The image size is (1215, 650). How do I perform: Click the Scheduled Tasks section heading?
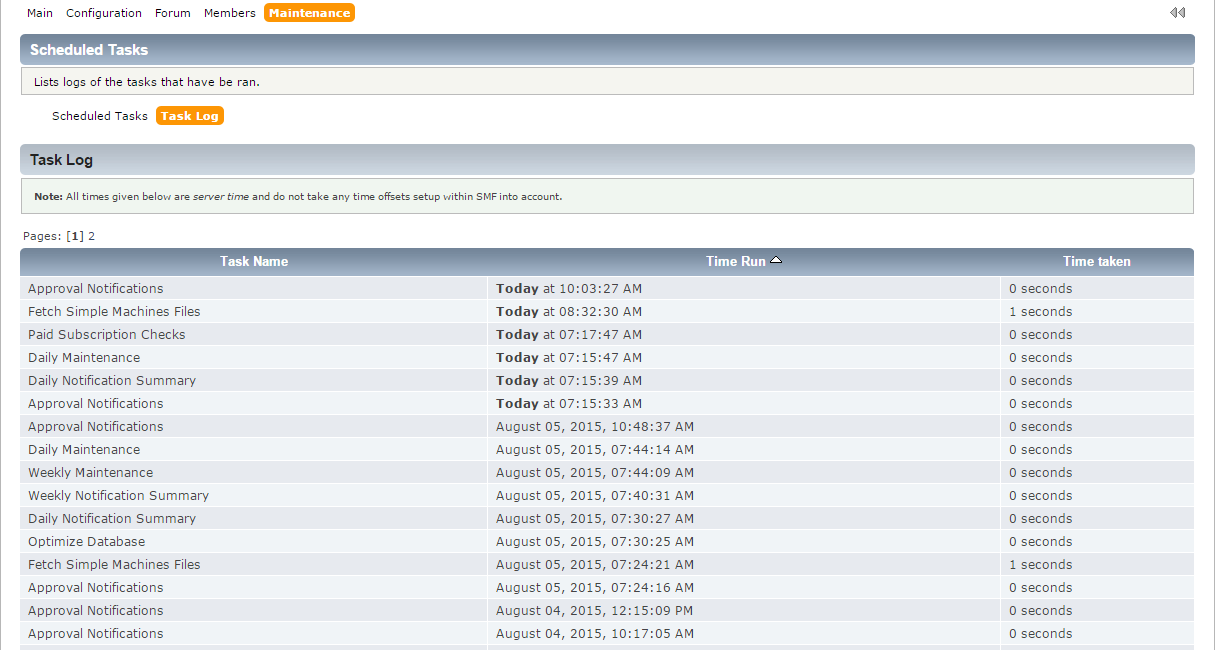(89, 50)
